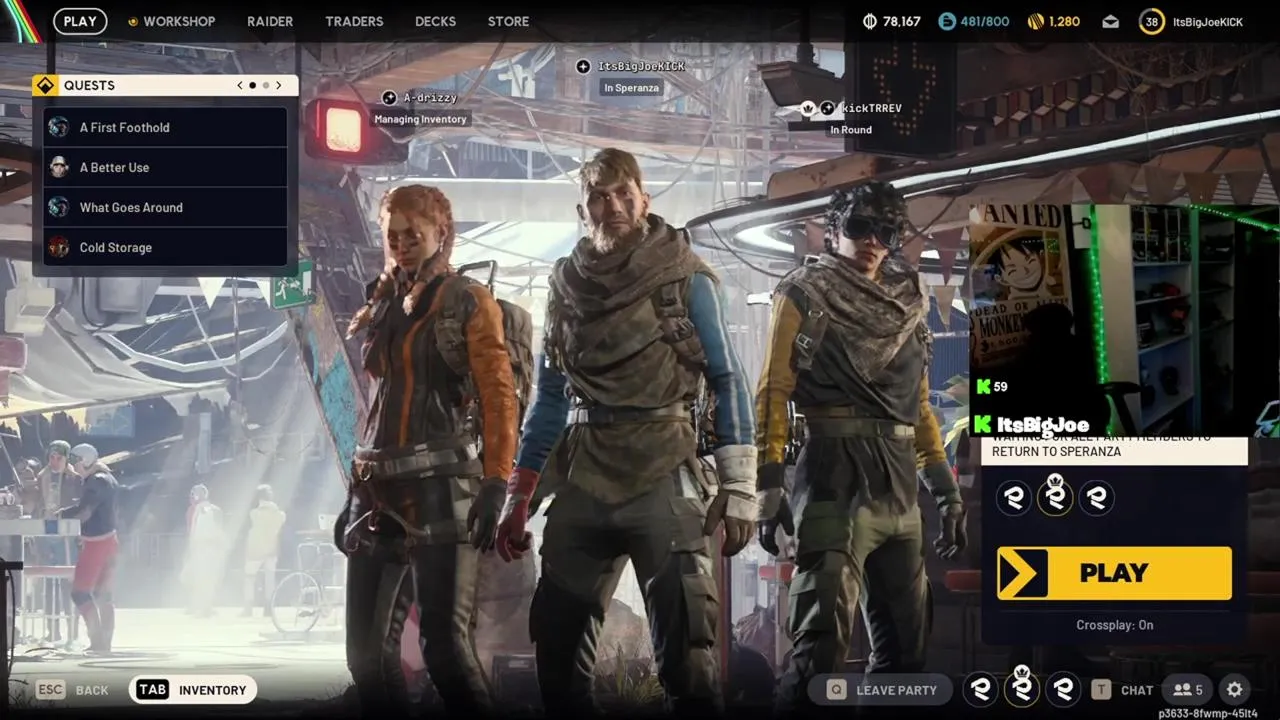Click the return to Speranza status message
This screenshot has height=720, width=1280.
[1115, 451]
